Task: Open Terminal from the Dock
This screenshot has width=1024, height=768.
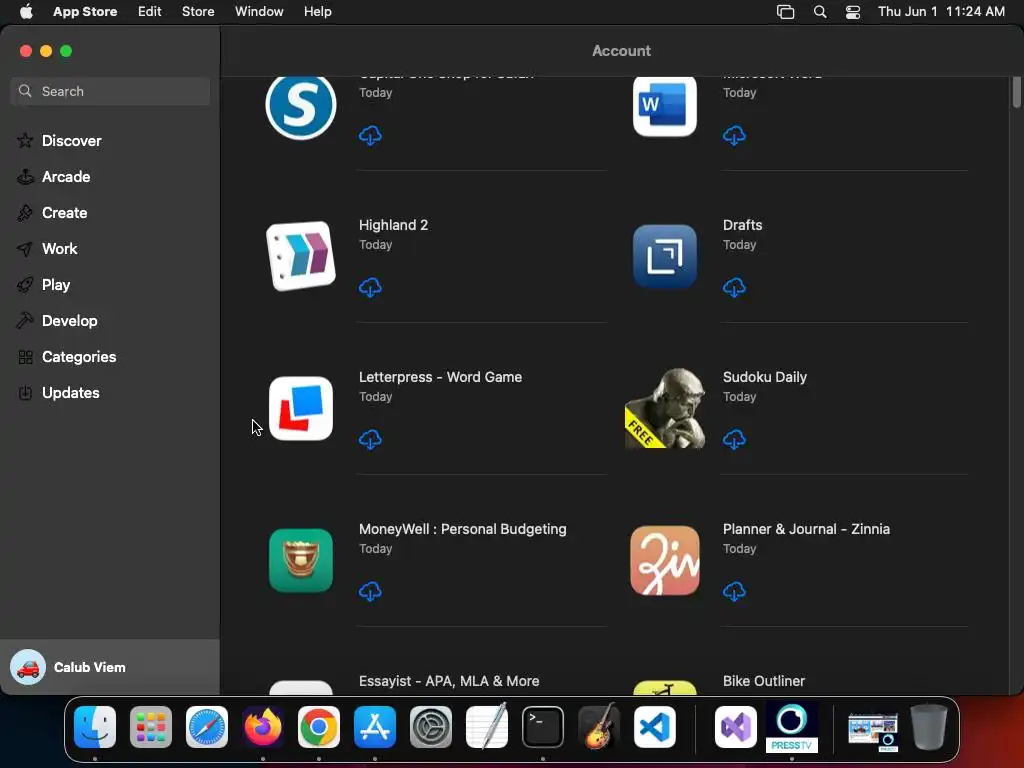Action: pyautogui.click(x=543, y=727)
